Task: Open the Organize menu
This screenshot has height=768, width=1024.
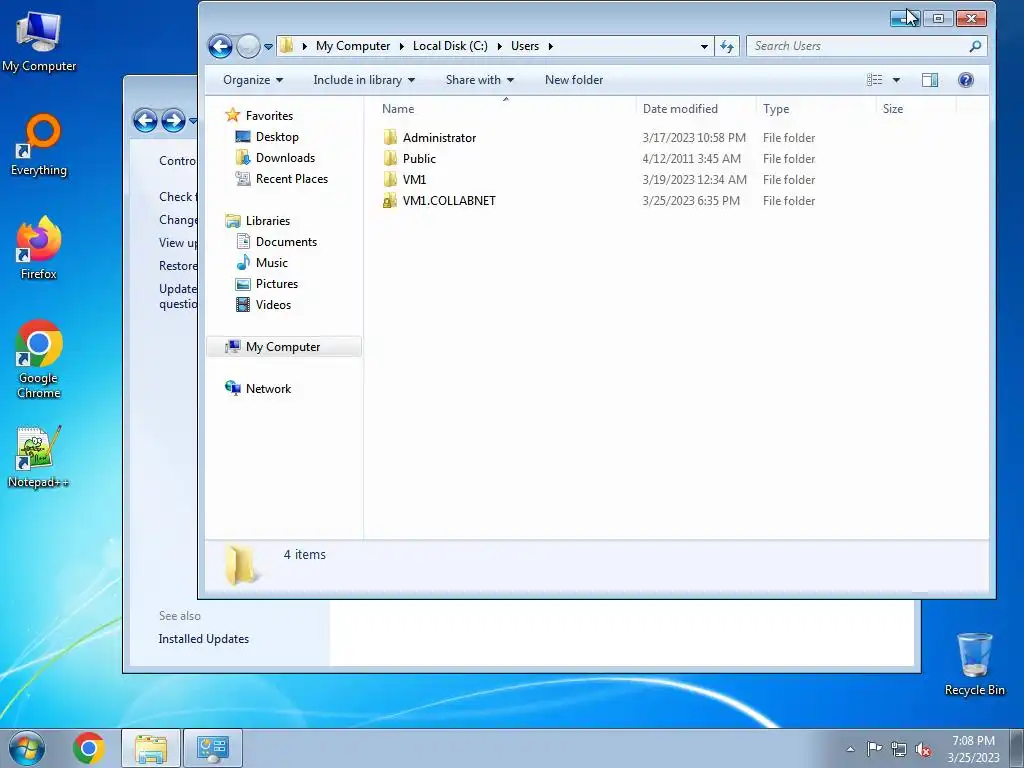Action: (253, 80)
